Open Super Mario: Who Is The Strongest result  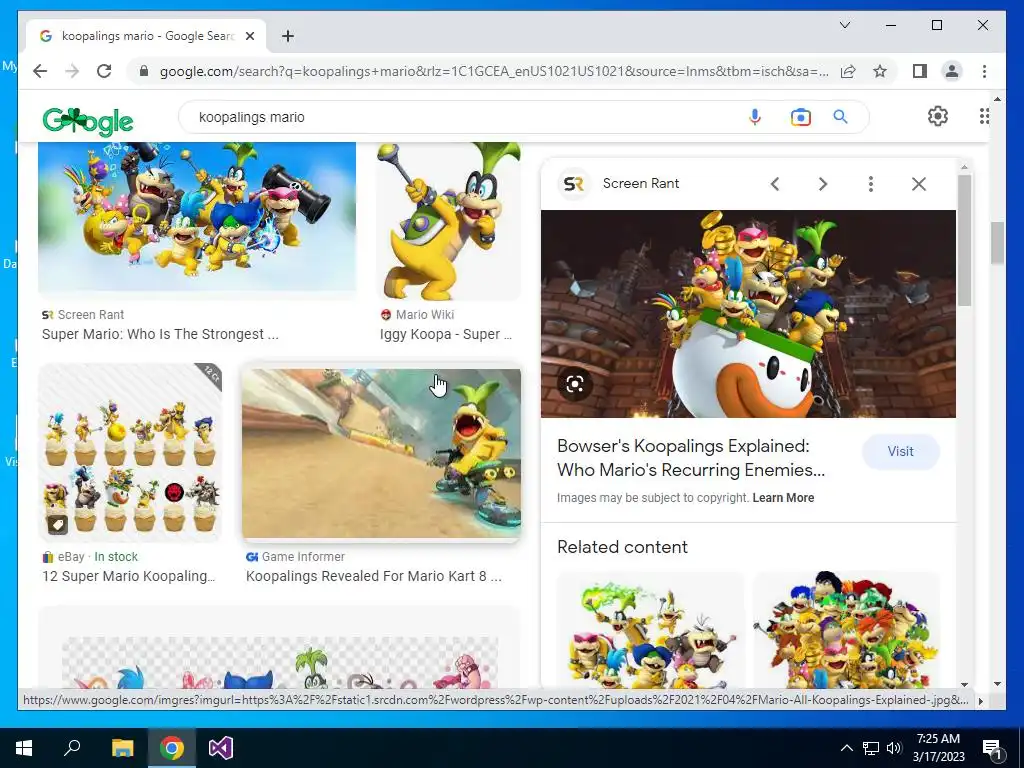click(x=160, y=334)
